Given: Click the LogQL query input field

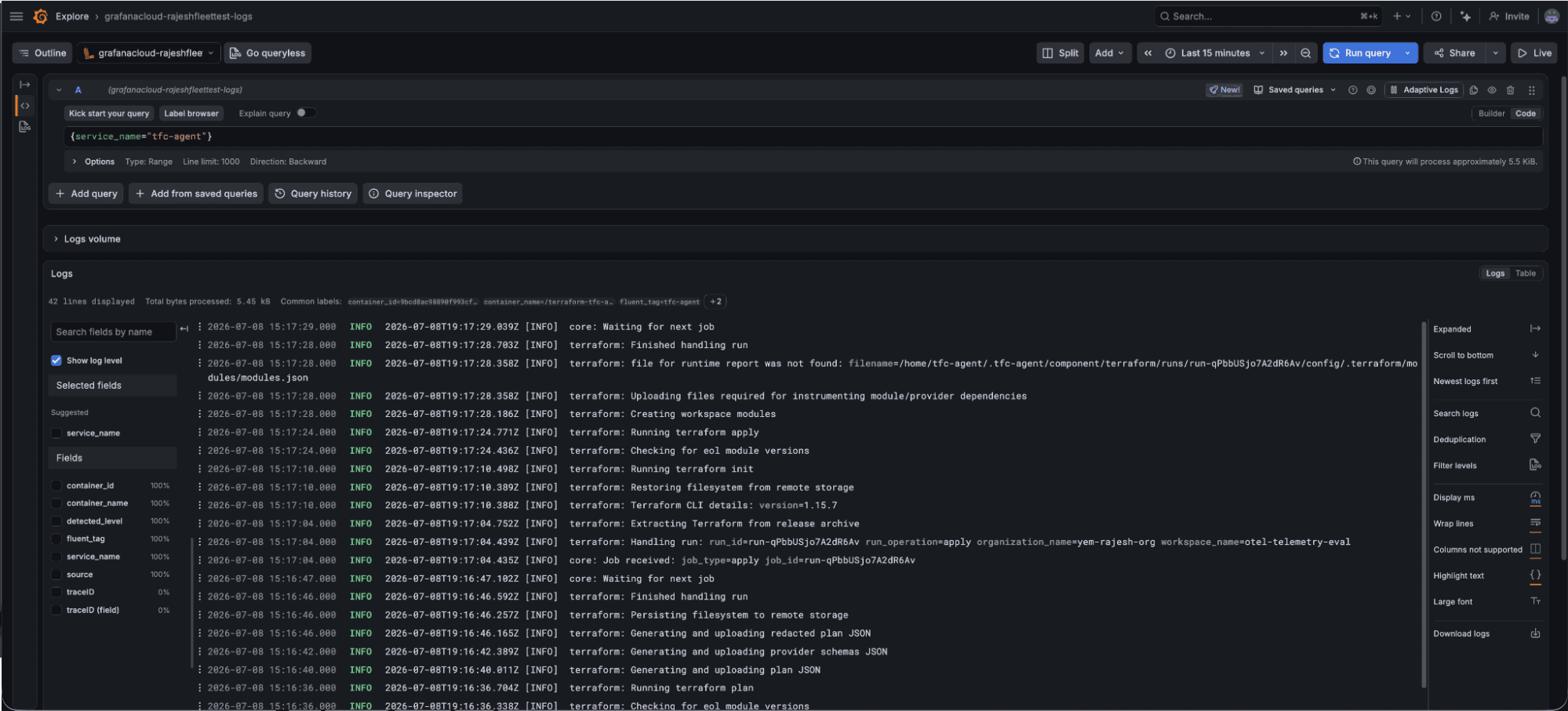Looking at the screenshot, I should [803, 136].
